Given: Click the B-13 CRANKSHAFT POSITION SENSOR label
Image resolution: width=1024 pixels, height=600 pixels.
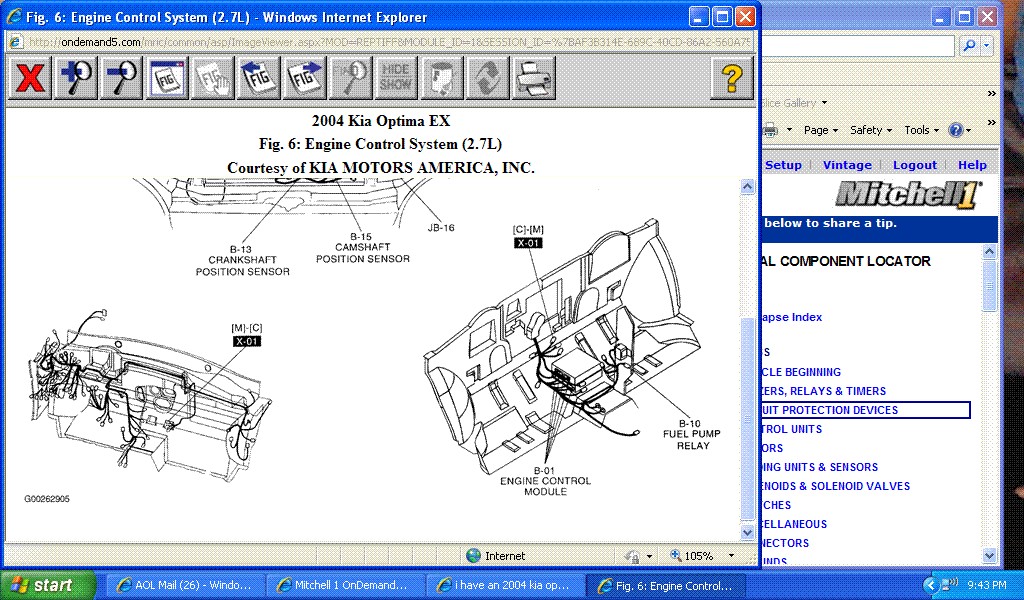Looking at the screenshot, I should click(242, 261).
